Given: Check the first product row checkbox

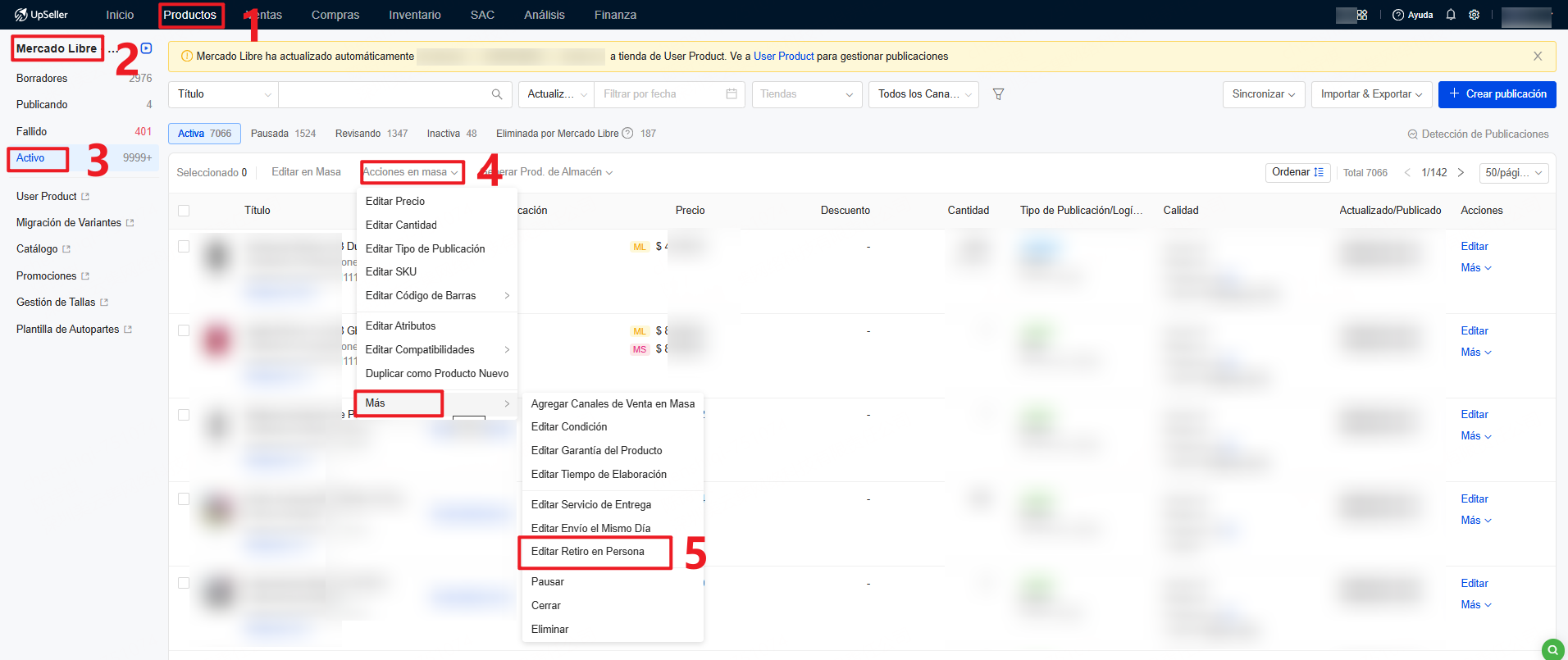Looking at the screenshot, I should coord(184,247).
